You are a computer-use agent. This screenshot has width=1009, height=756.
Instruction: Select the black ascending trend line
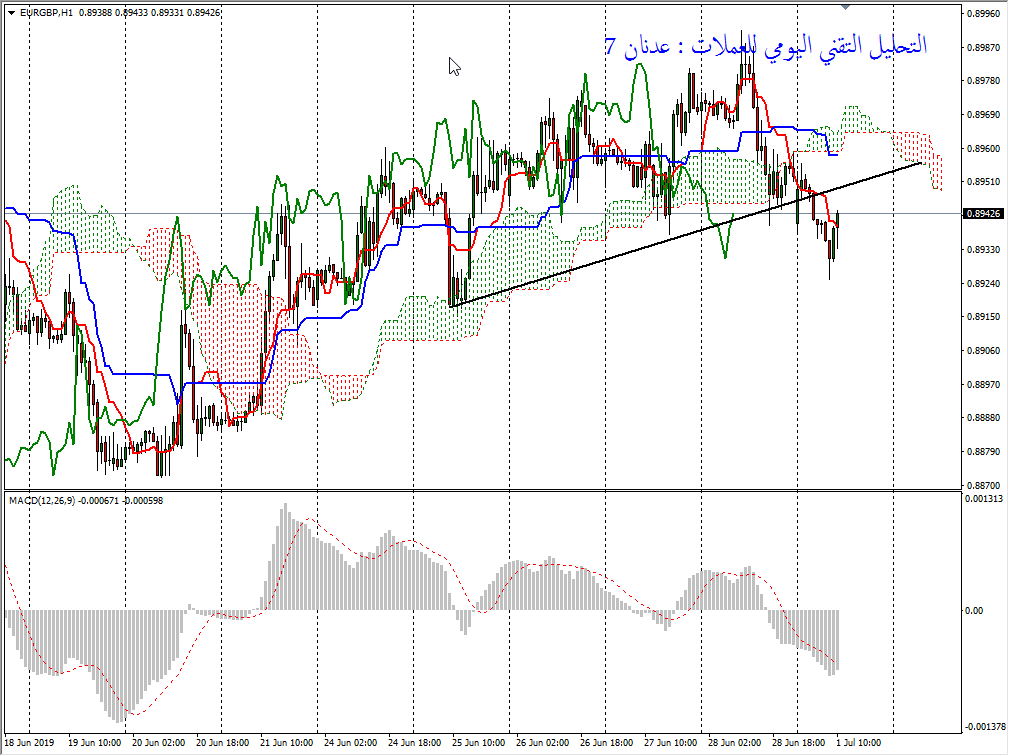coord(687,235)
